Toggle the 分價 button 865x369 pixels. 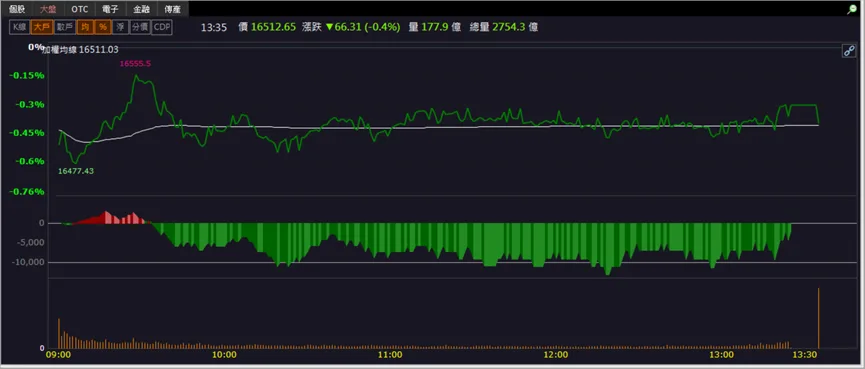[140, 27]
